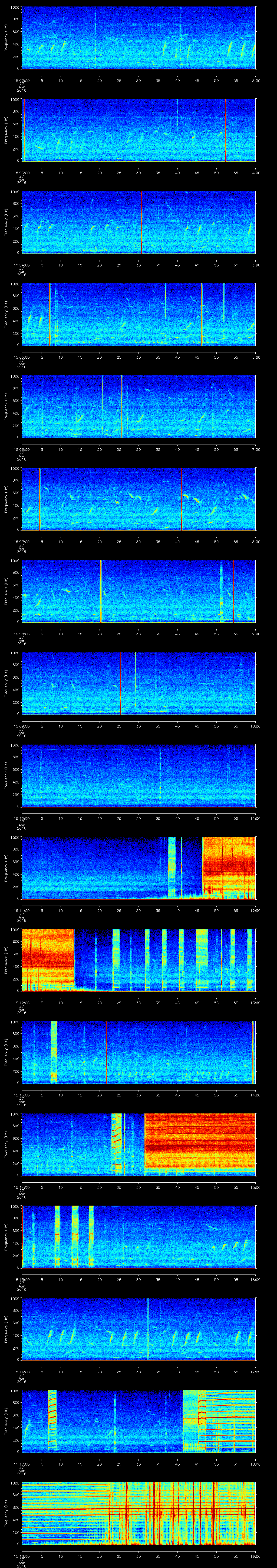Click the '11:00' end time label
This screenshot has height=1568, width=277.
(256, 818)
